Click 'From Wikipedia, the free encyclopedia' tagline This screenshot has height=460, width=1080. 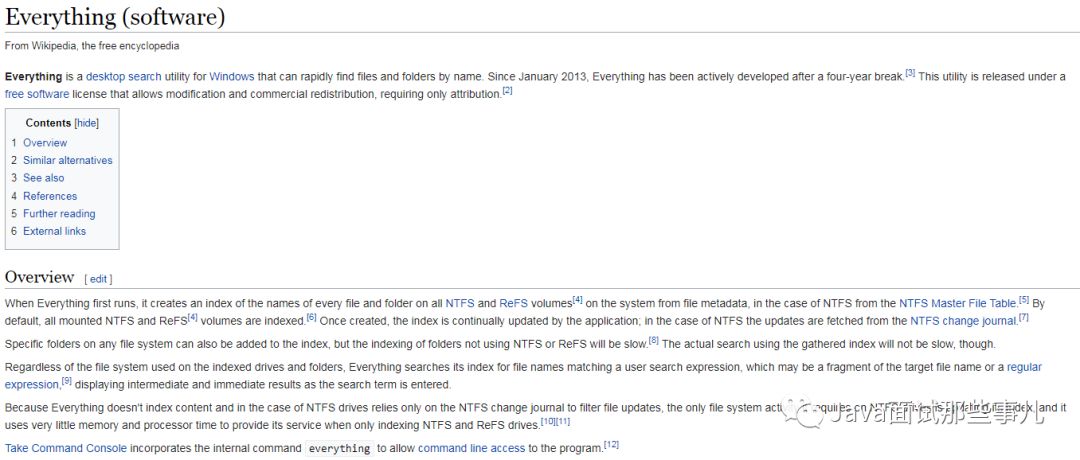[x=92, y=46]
